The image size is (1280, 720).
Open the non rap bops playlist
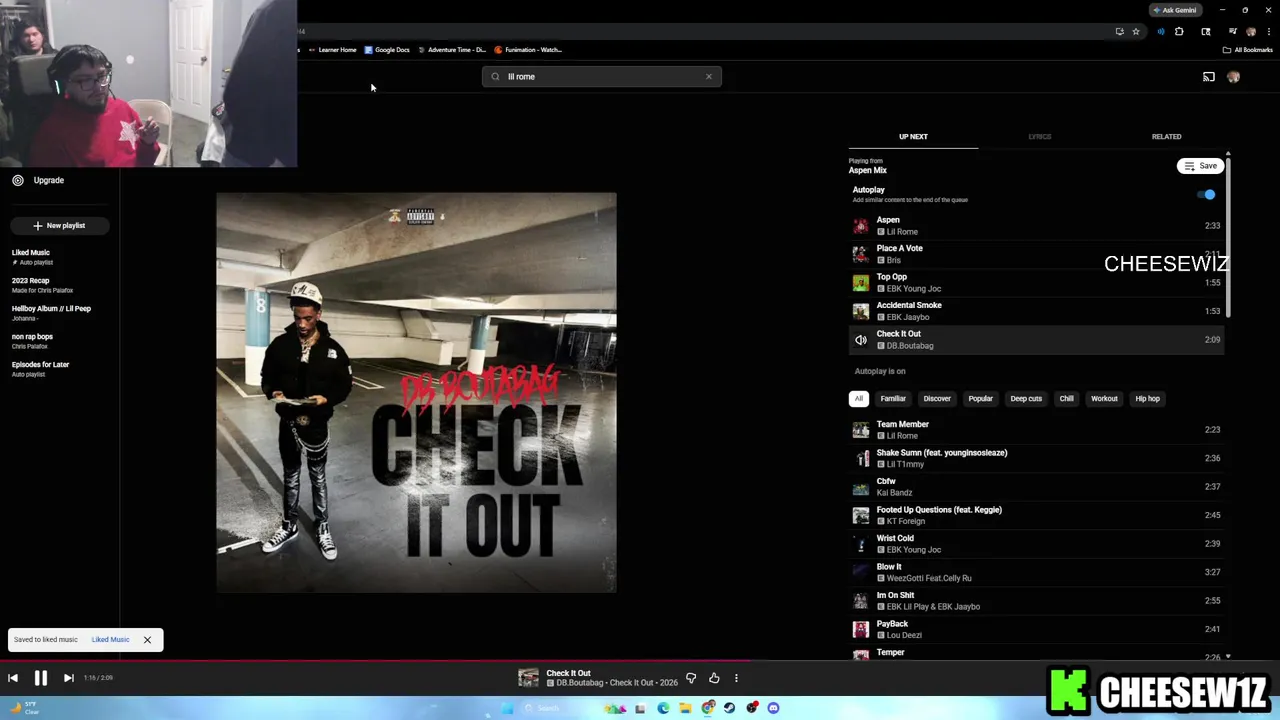point(32,341)
